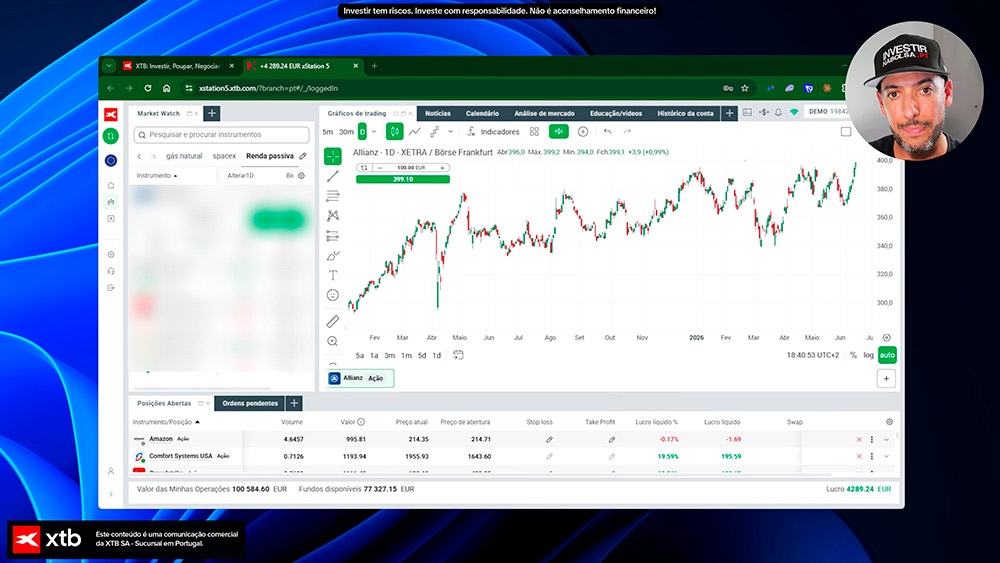Open home icon in left sidebar
The width and height of the screenshot is (1000, 563).
pyautogui.click(x=111, y=186)
